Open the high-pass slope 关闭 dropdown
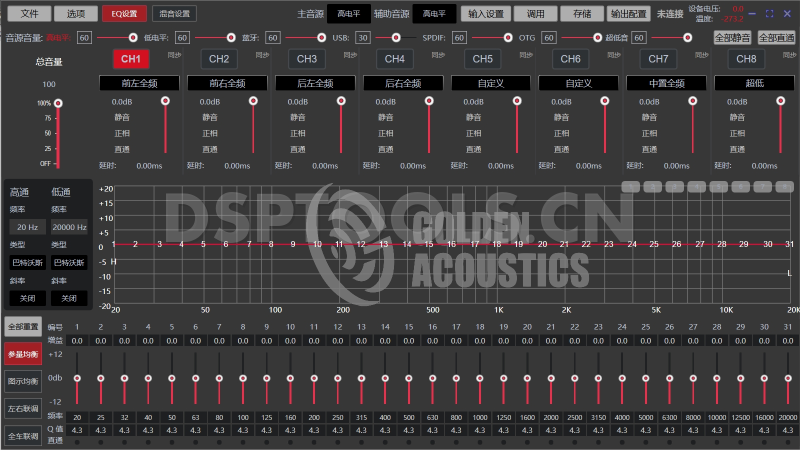Screen dimensions: 800x450 [x=28, y=298]
